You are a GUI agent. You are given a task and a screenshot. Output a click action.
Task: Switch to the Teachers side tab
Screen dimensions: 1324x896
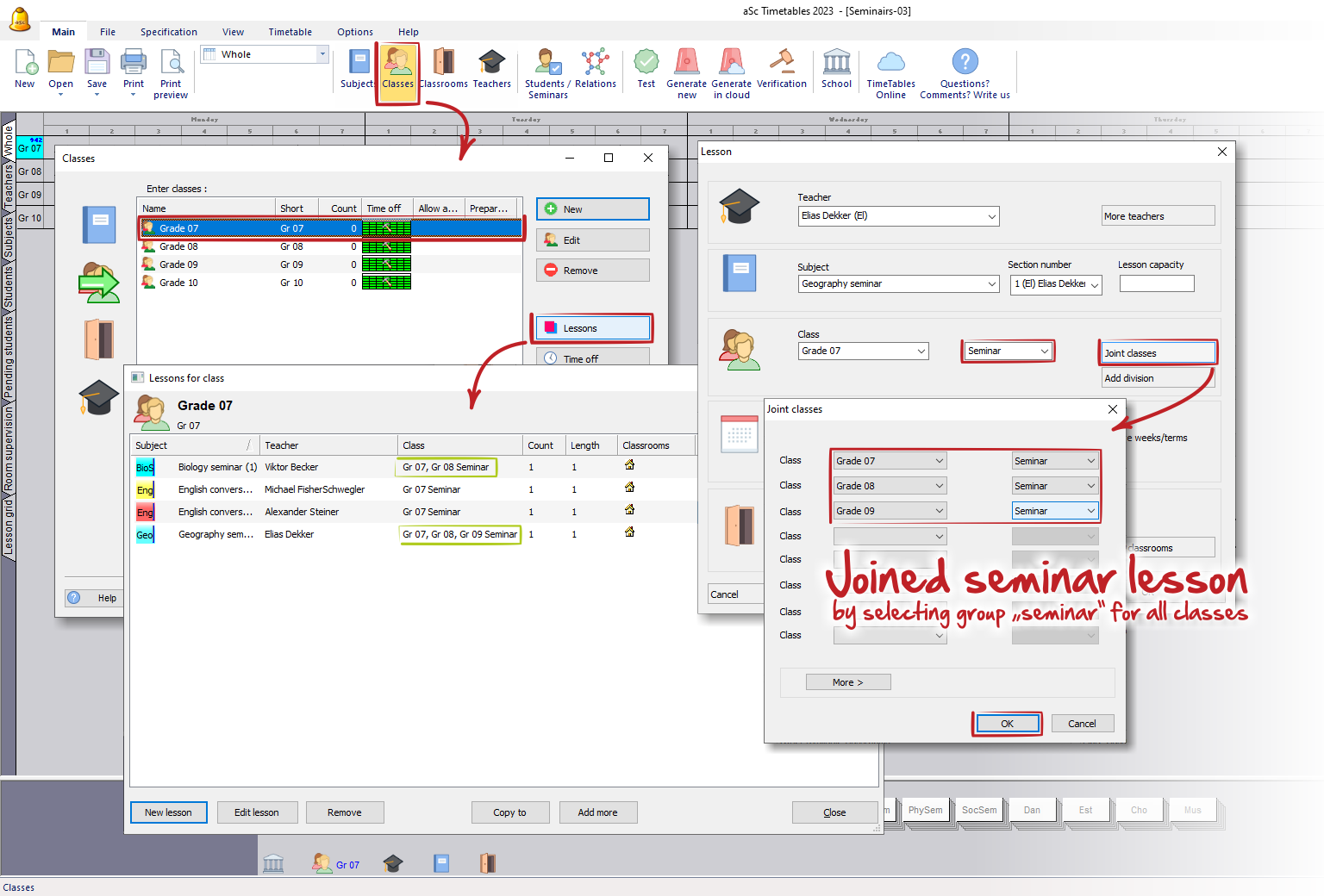(9, 186)
